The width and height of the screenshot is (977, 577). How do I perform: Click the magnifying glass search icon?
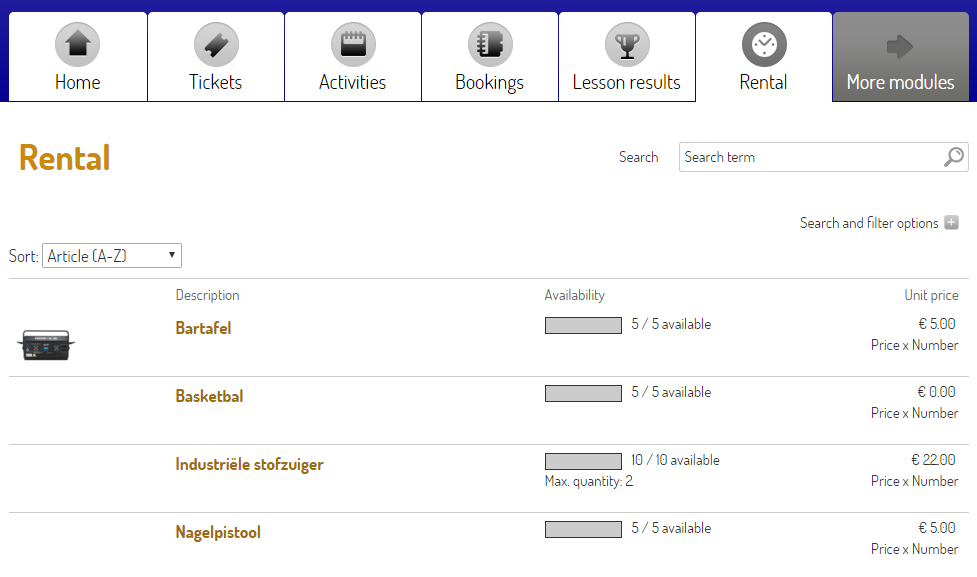(x=954, y=157)
